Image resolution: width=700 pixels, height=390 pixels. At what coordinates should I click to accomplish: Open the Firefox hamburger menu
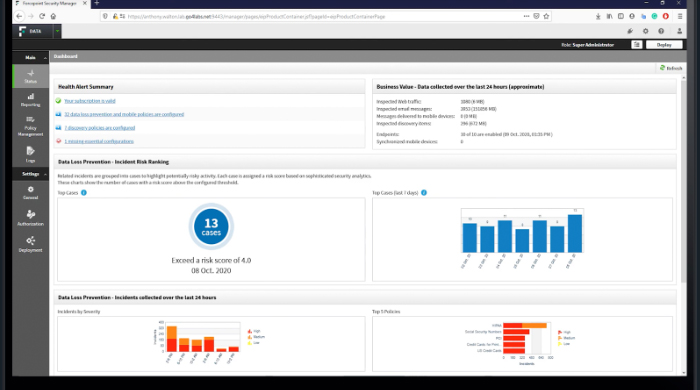[x=680, y=16]
